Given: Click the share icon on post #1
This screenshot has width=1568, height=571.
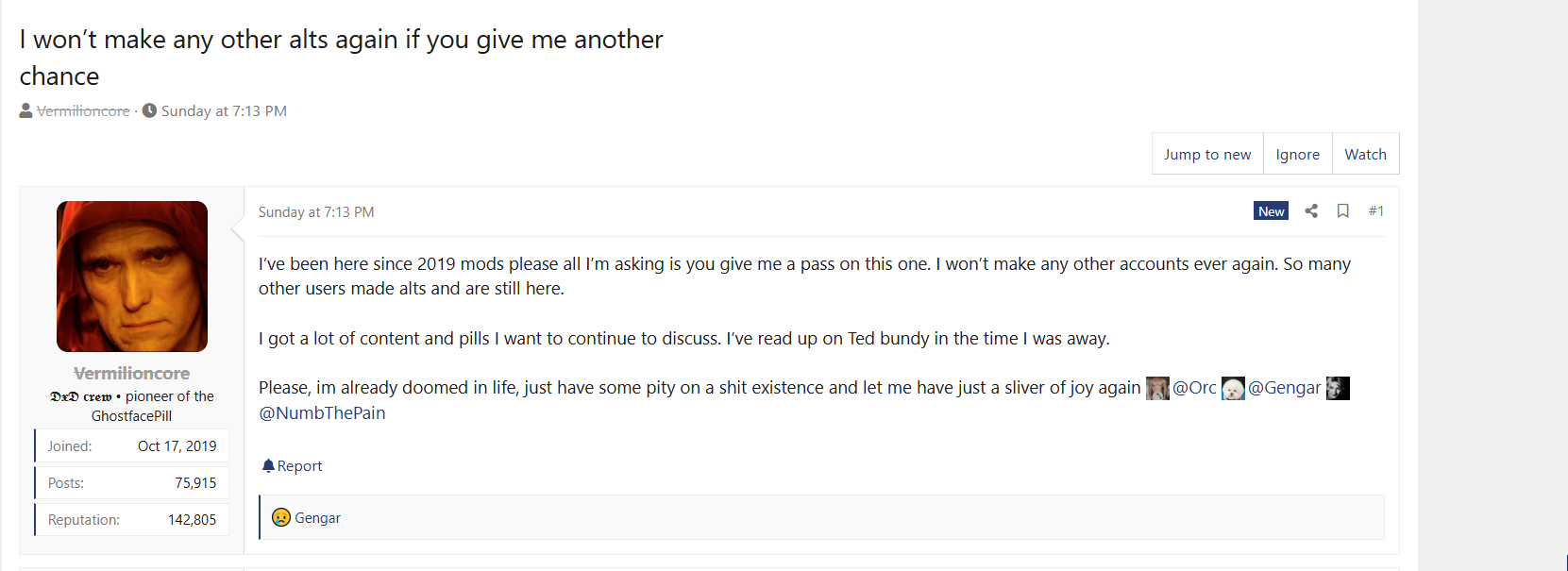Looking at the screenshot, I should [1311, 210].
